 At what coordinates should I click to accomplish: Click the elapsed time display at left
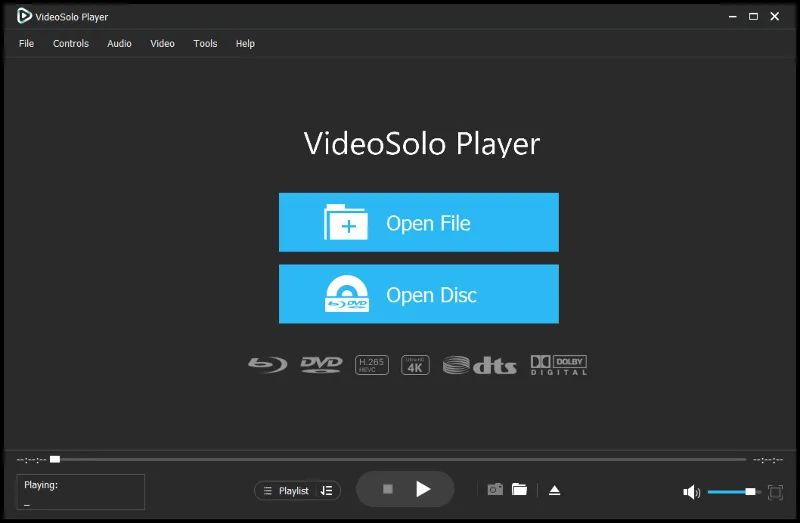[x=31, y=460]
